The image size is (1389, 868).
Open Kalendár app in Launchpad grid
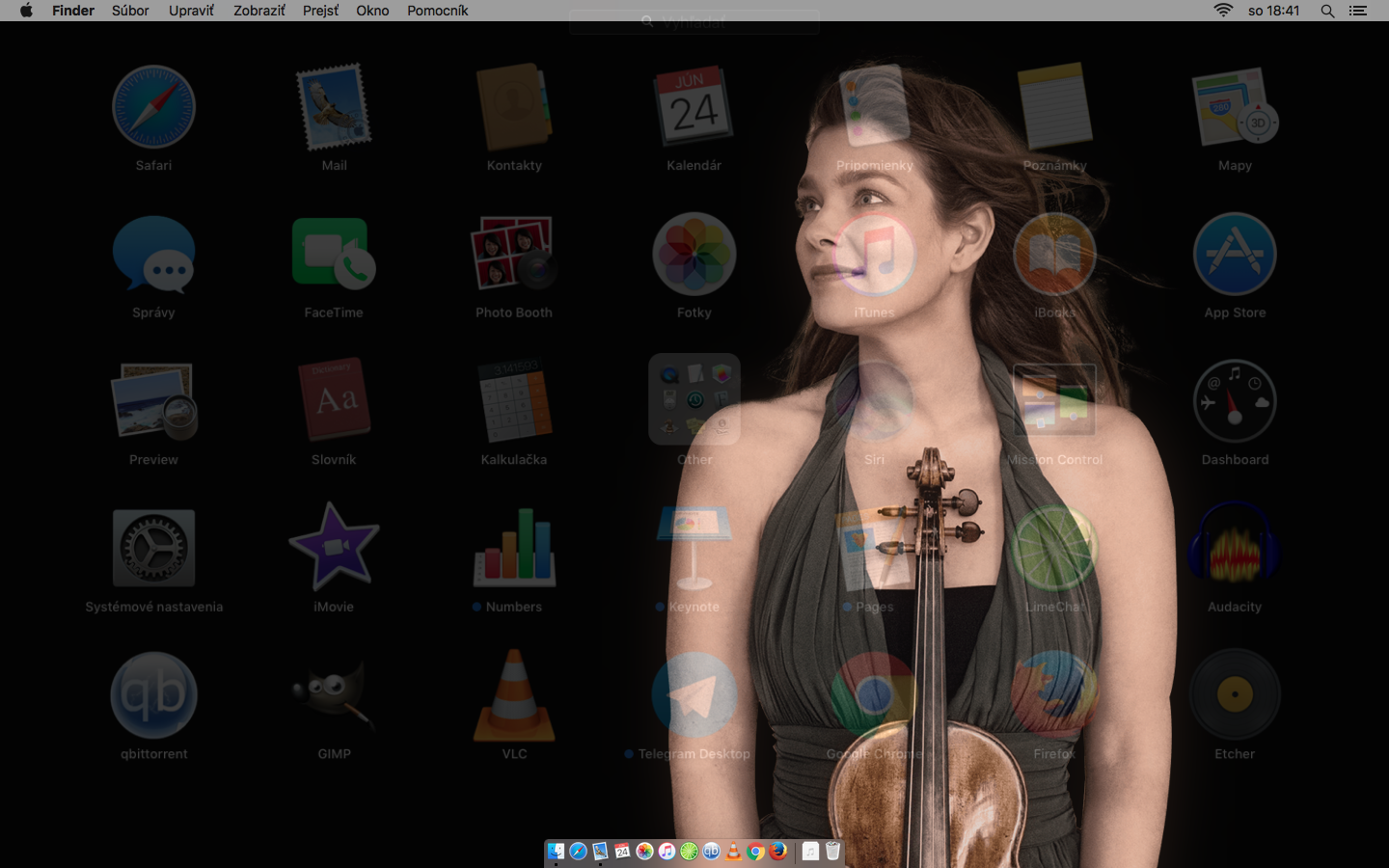click(694, 107)
